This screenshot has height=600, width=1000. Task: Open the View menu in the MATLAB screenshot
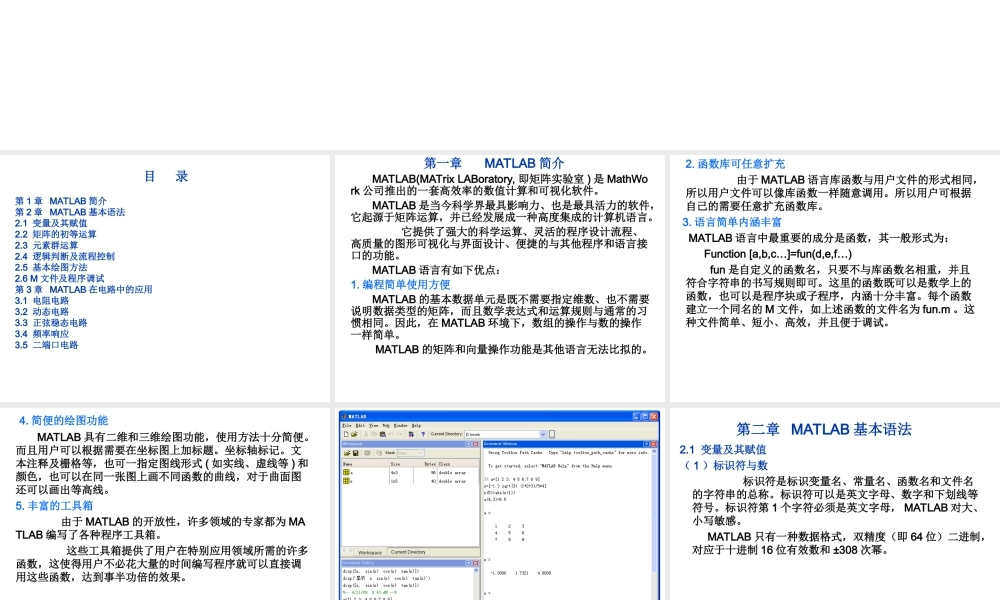coord(374,425)
